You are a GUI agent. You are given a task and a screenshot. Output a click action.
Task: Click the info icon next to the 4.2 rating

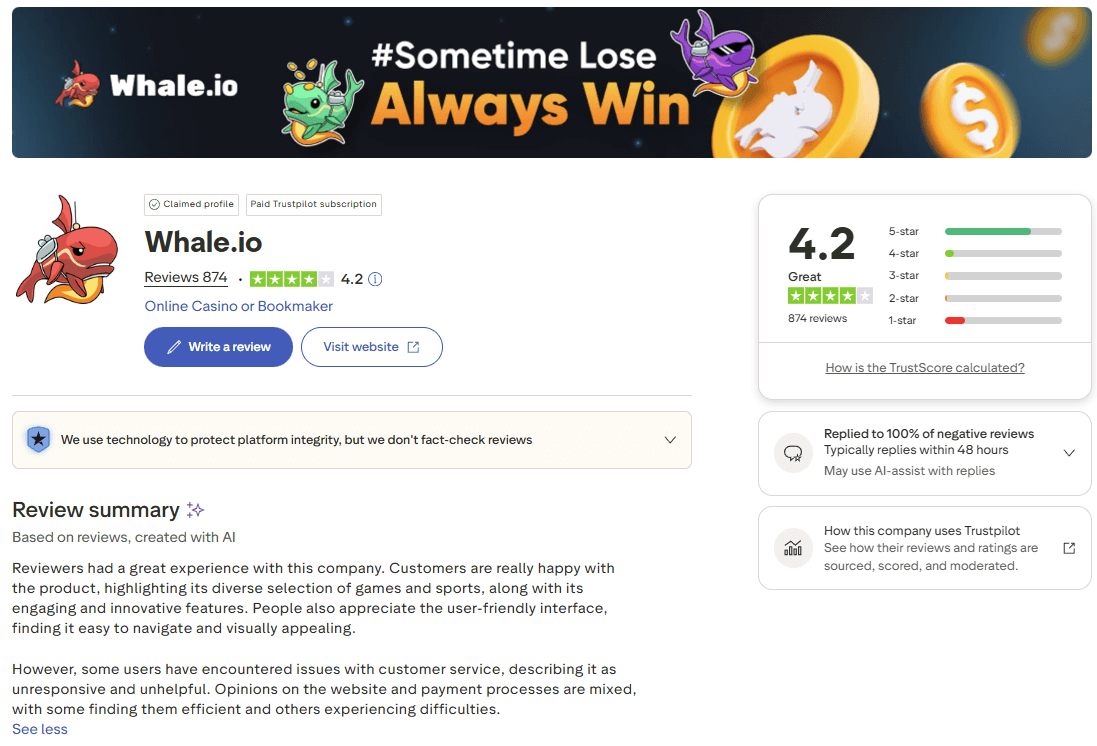click(375, 279)
